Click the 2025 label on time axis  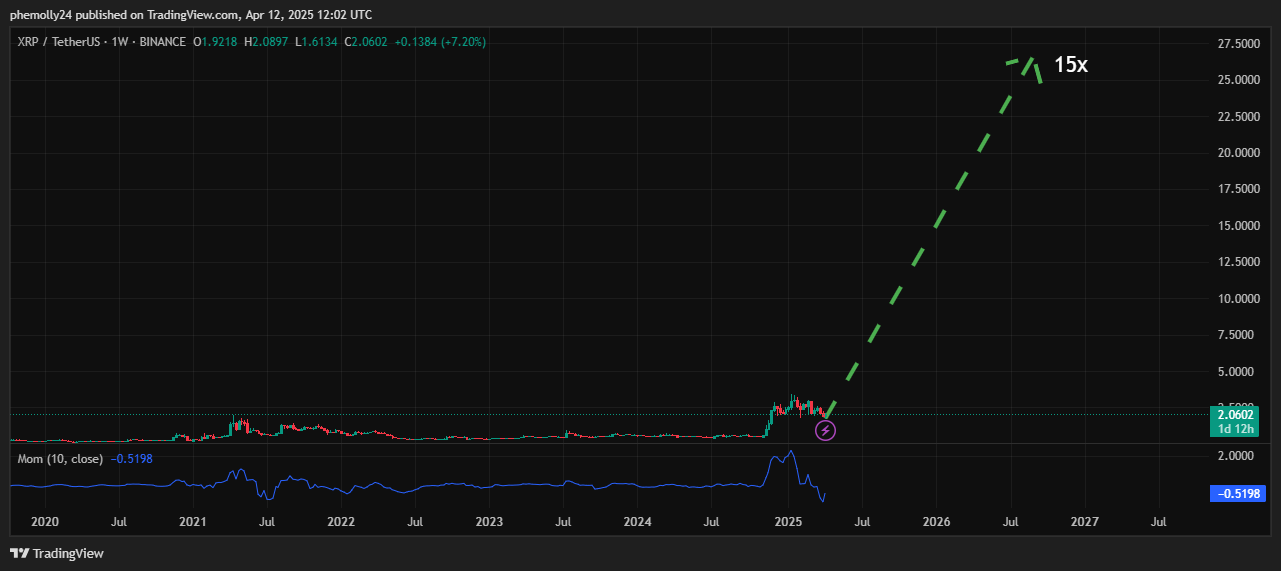pos(788,522)
